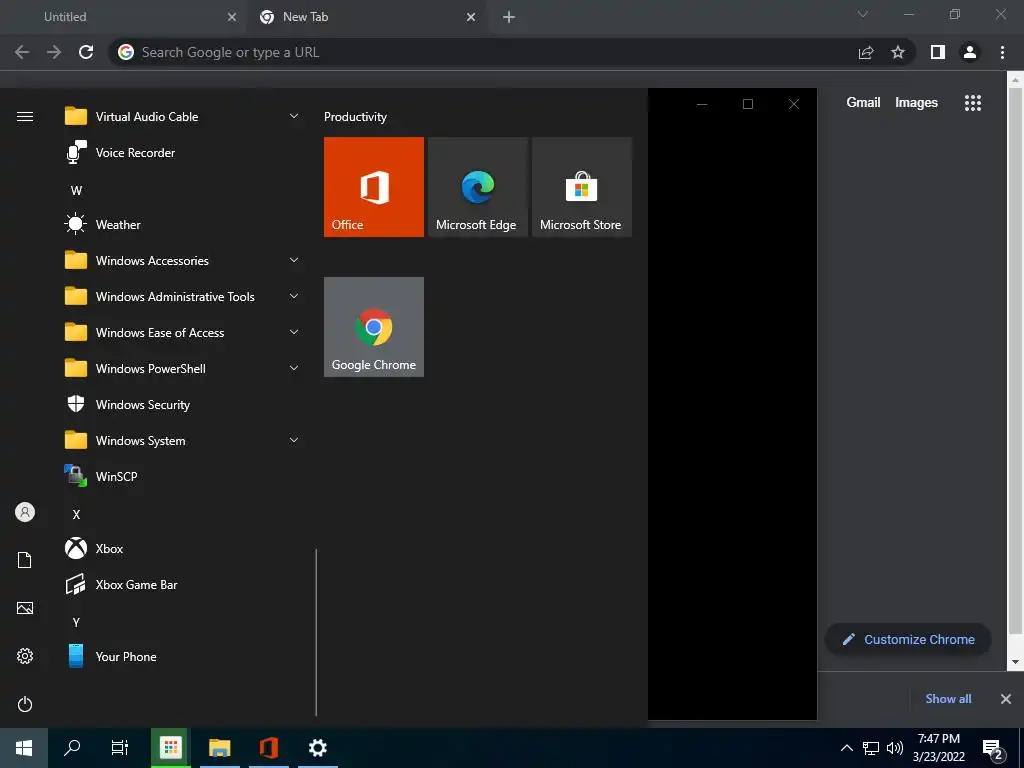Viewport: 1024px width, 768px height.
Task: Open Chrome profile avatar icon
Action: pyautogui.click(x=970, y=52)
